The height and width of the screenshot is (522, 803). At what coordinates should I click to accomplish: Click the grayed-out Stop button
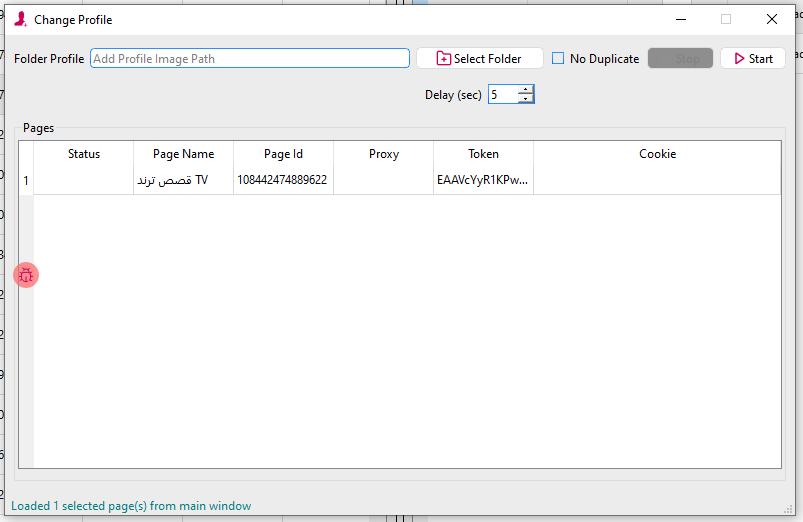click(x=680, y=58)
